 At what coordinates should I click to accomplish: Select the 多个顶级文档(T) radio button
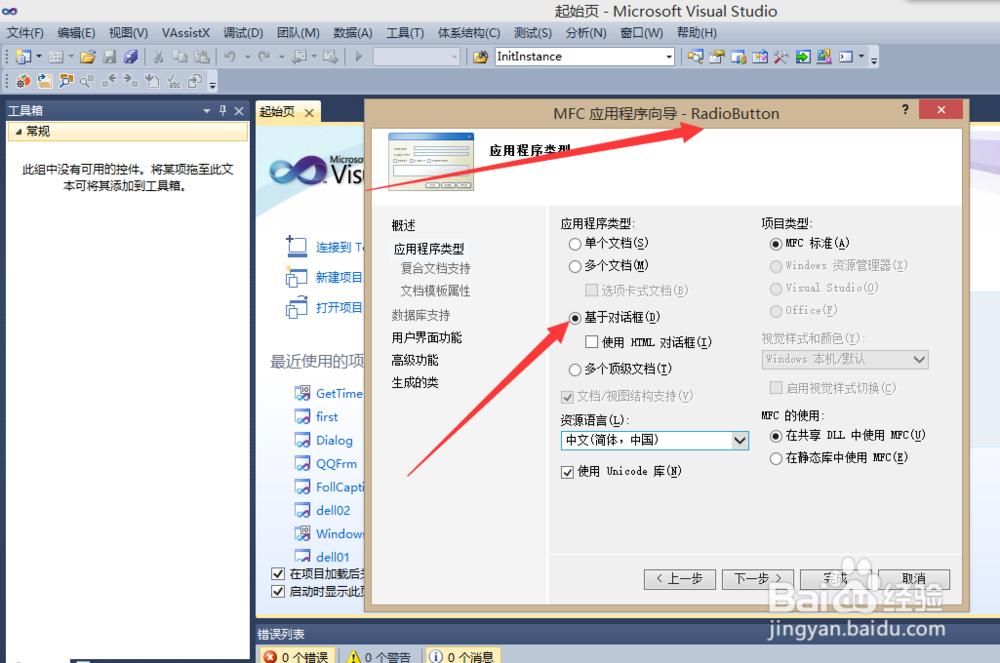tap(575, 369)
